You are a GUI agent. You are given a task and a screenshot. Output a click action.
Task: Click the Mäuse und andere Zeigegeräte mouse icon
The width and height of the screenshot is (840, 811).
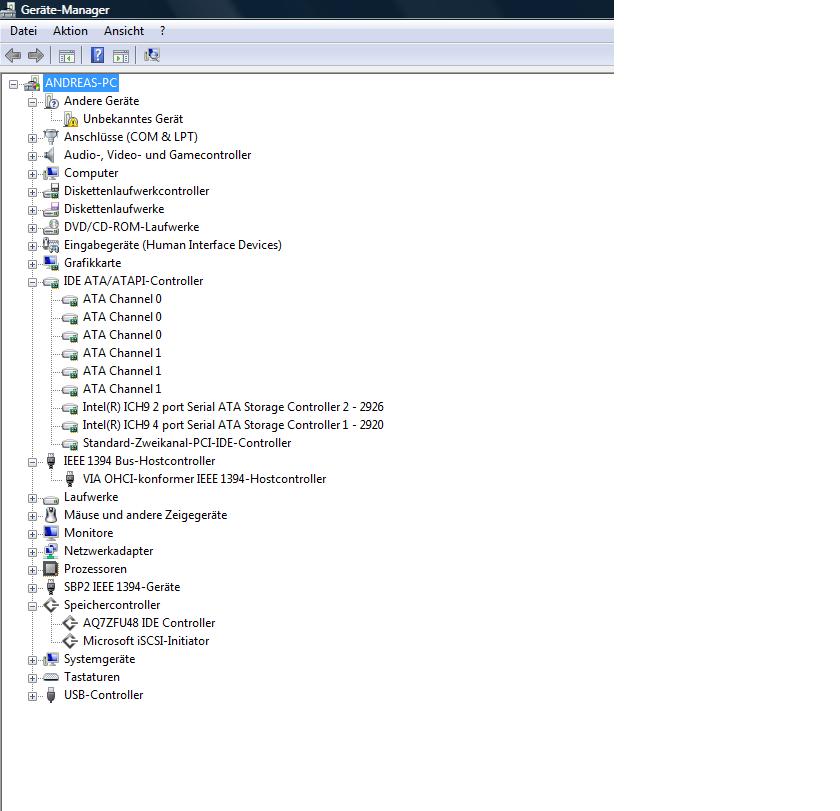tap(51, 515)
